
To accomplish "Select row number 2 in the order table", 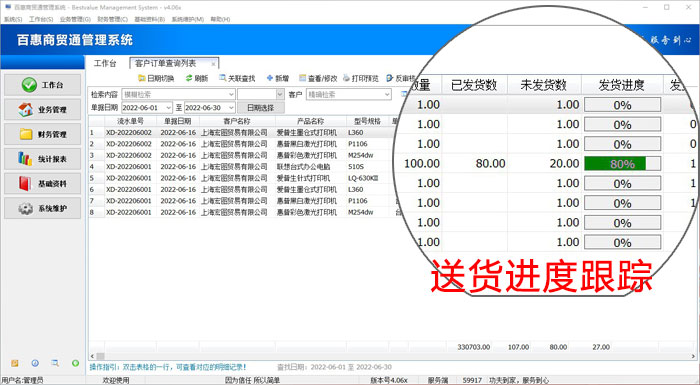I will [92, 144].
